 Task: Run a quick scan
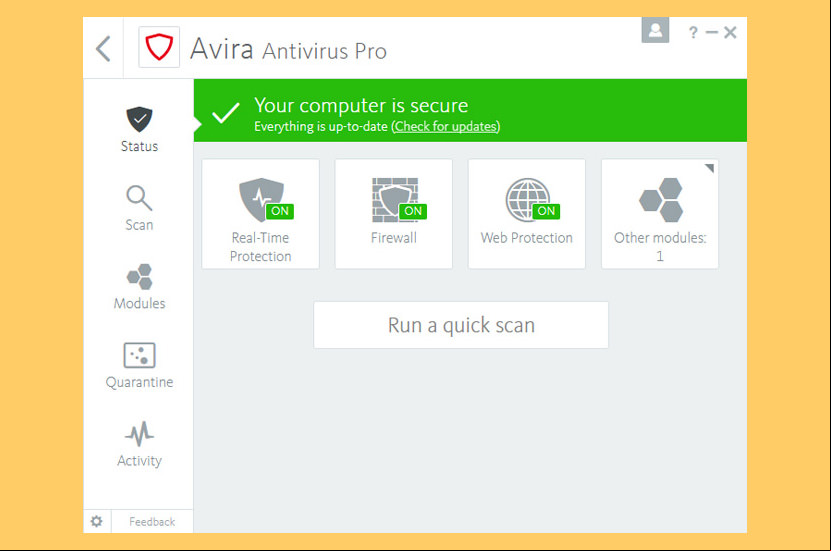(x=461, y=325)
